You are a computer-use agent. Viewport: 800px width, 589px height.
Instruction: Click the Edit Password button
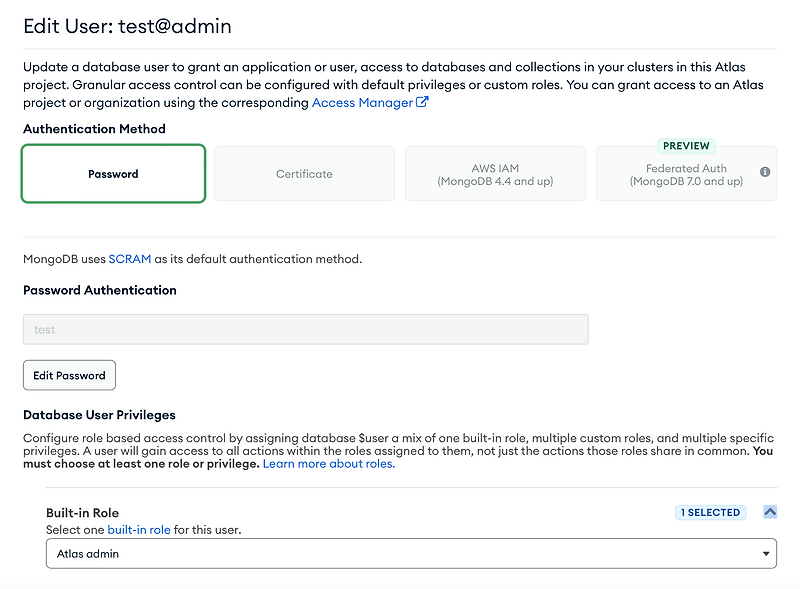pos(69,375)
